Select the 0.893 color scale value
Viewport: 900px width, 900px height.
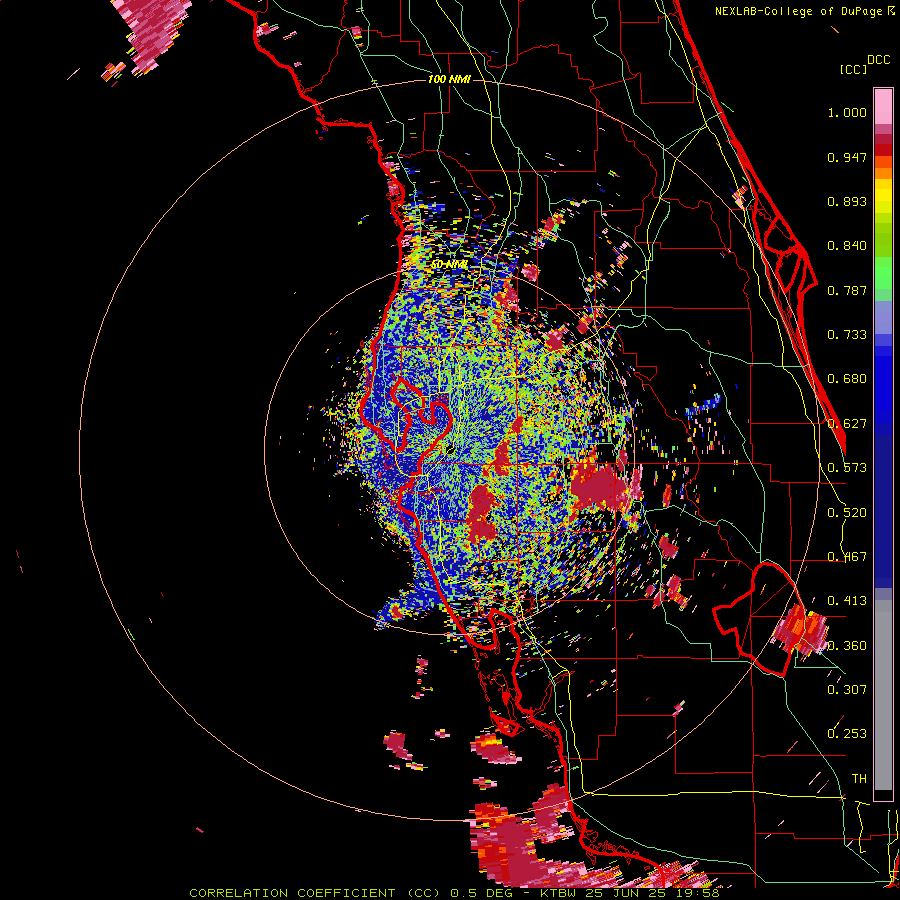click(847, 201)
